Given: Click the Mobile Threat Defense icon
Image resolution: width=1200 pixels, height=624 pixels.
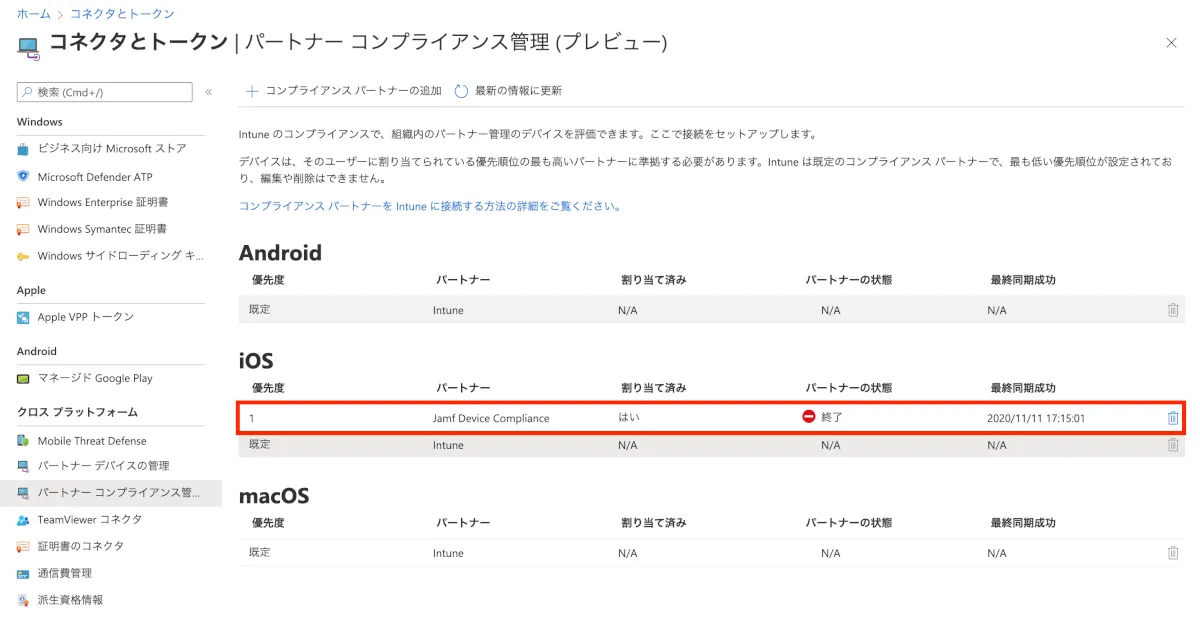Looking at the screenshot, I should pos(23,441).
